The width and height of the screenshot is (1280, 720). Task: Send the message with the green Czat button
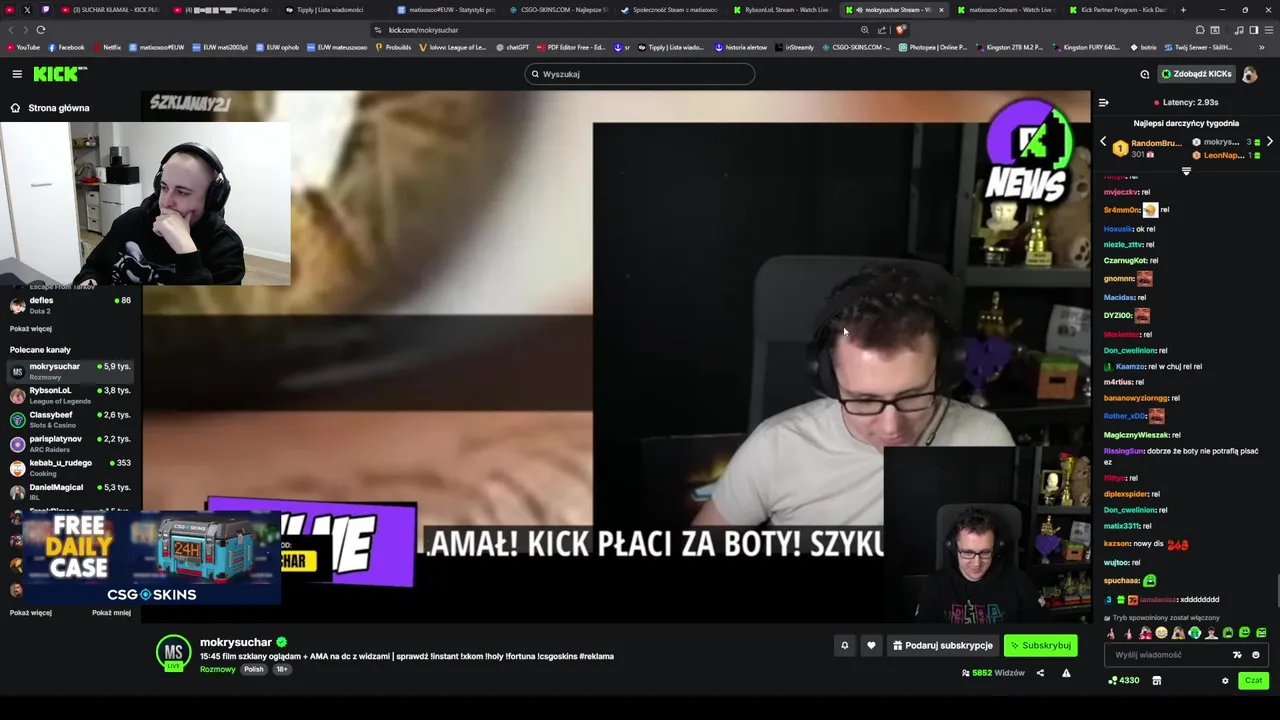point(1253,681)
